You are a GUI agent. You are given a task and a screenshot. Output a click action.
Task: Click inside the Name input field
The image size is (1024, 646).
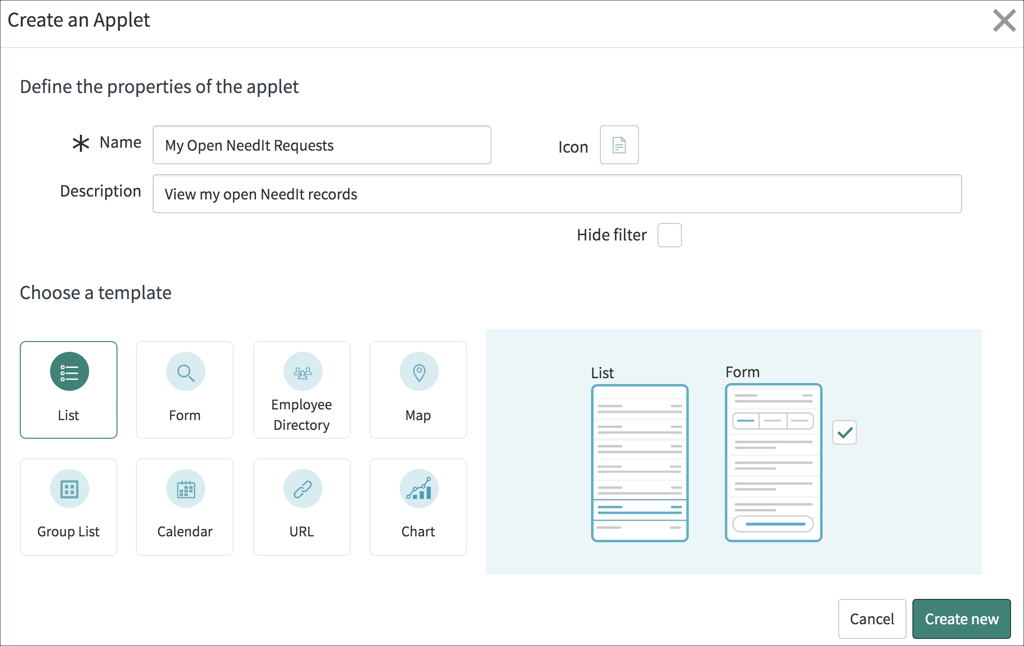(x=321, y=144)
